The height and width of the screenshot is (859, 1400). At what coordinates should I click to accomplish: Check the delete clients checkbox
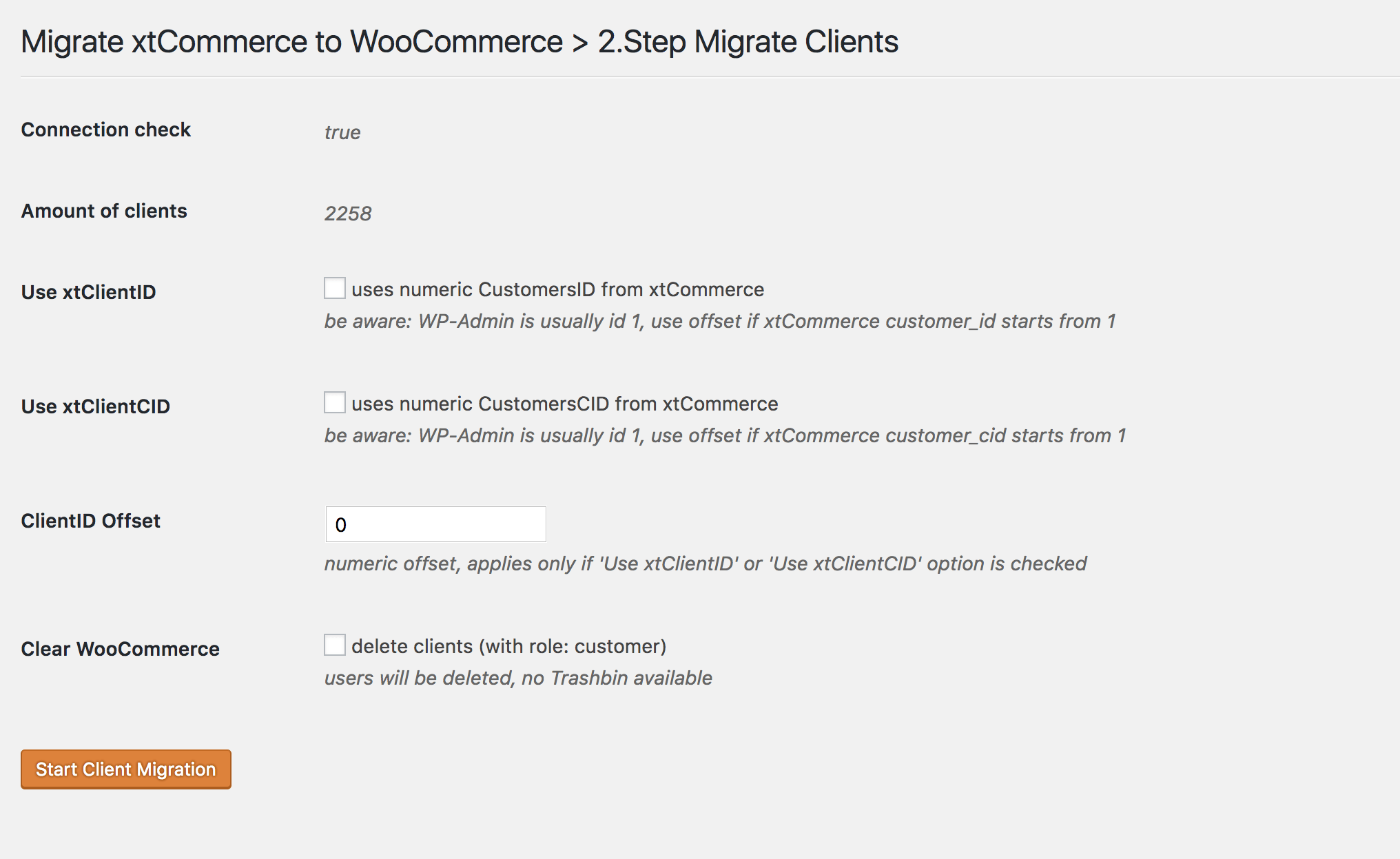[x=335, y=645]
